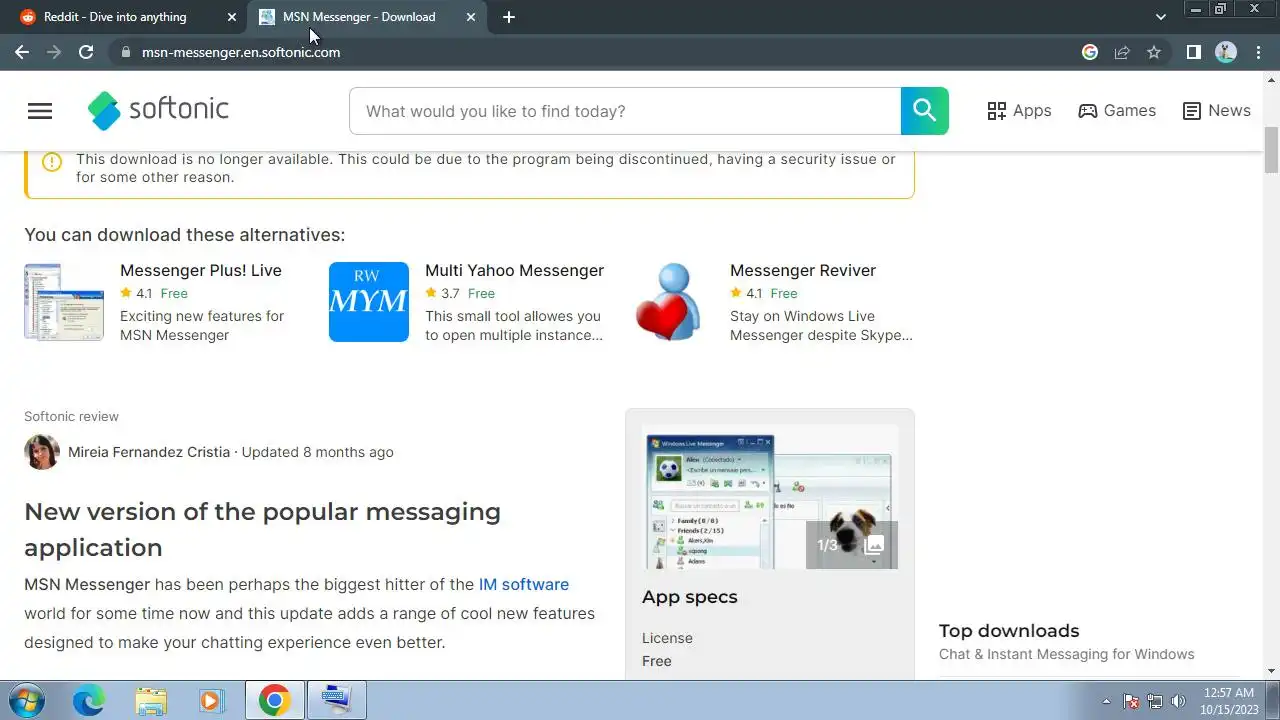Reload the current page
Image resolution: width=1280 pixels, height=720 pixels.
tap(86, 52)
